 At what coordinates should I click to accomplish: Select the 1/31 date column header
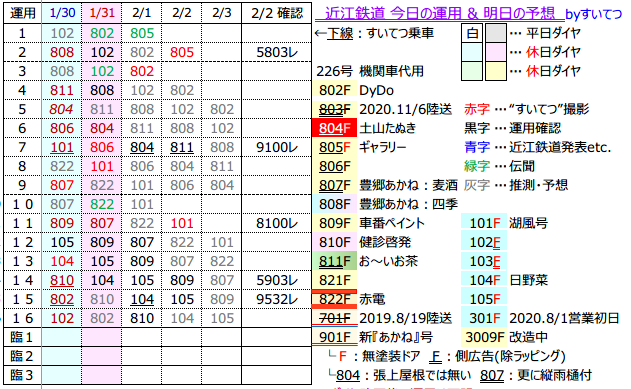point(101,13)
